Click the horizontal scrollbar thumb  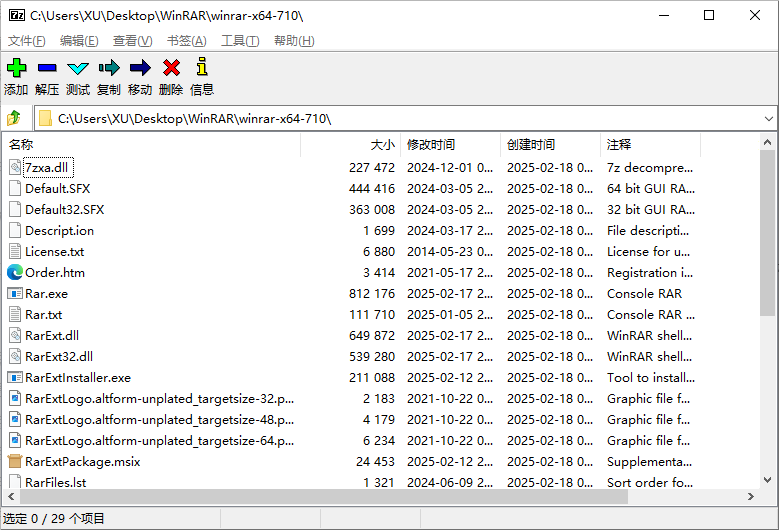click(324, 496)
